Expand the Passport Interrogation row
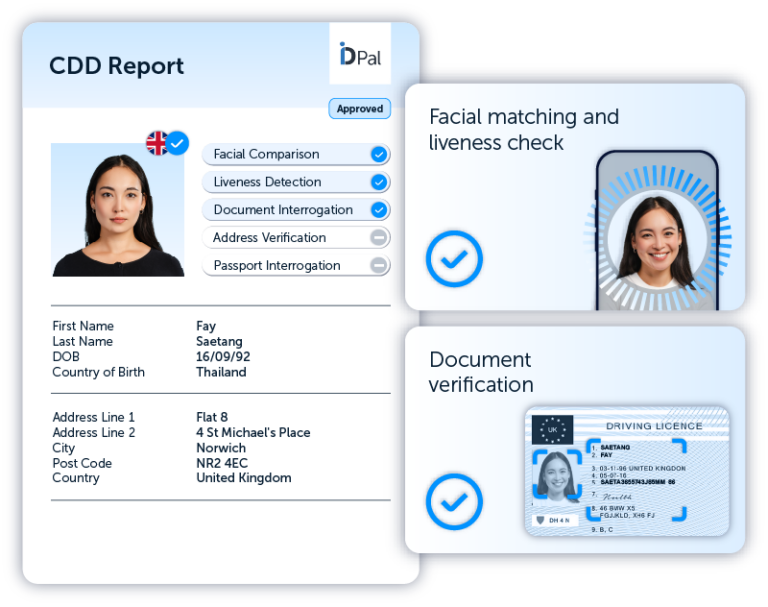The width and height of the screenshot is (768, 607). click(x=379, y=266)
